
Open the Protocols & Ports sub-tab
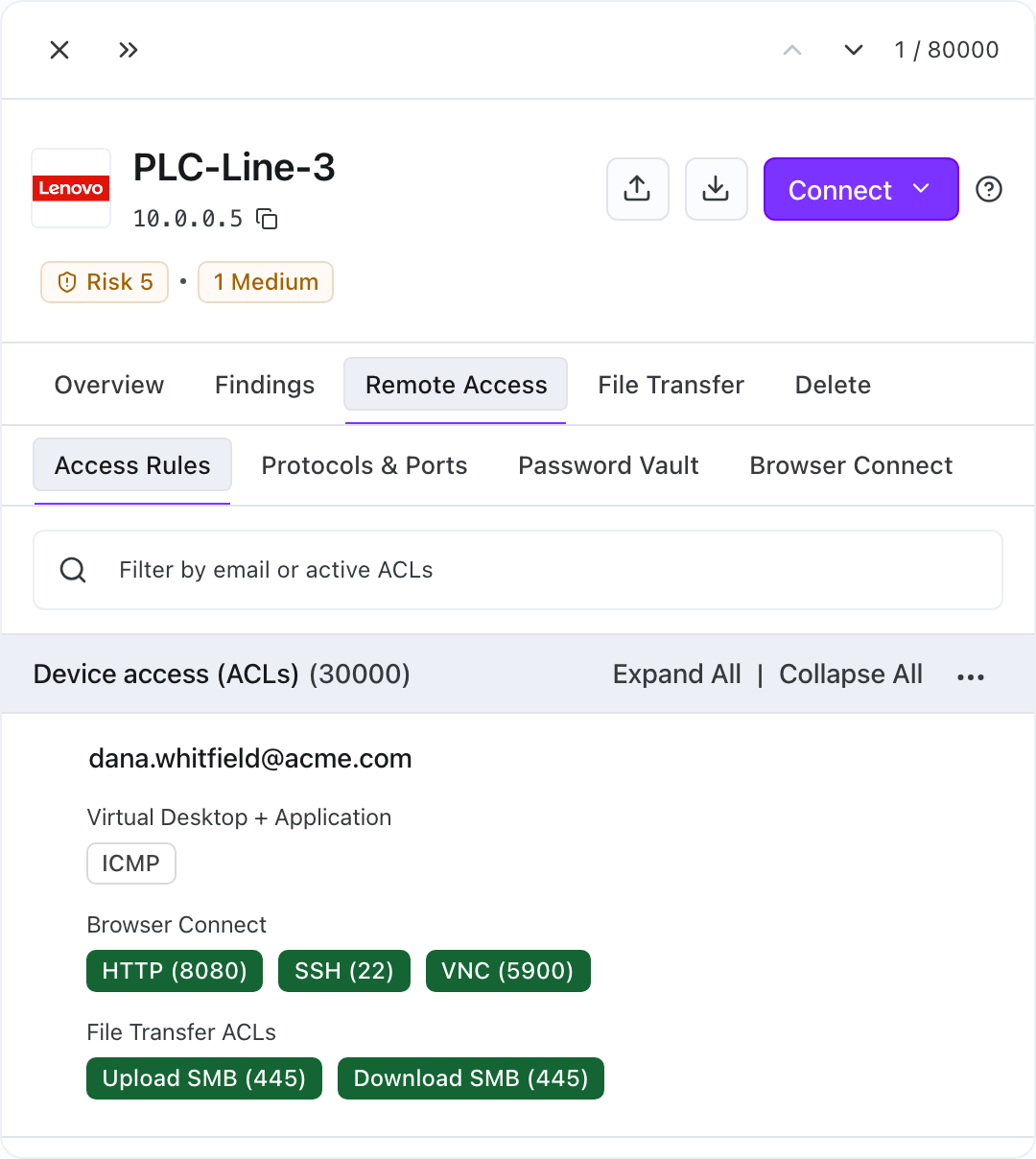[365, 465]
